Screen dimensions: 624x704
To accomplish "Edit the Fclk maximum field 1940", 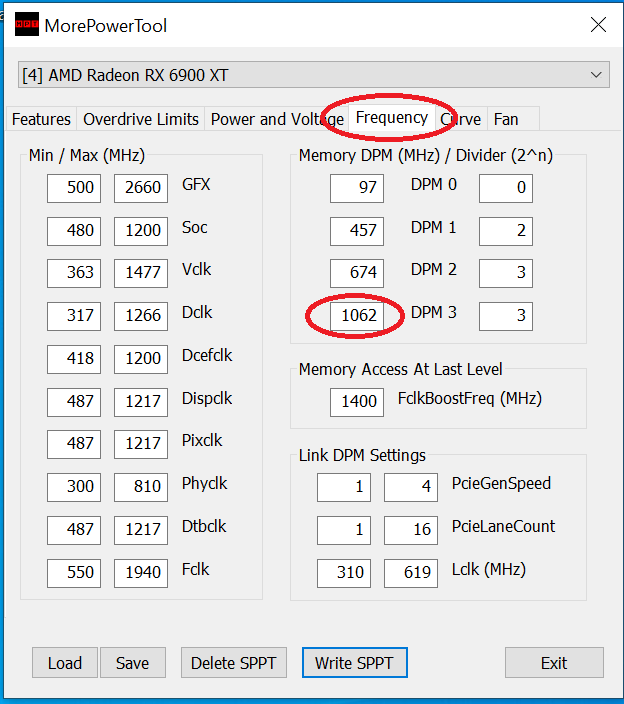I will click(x=141, y=573).
